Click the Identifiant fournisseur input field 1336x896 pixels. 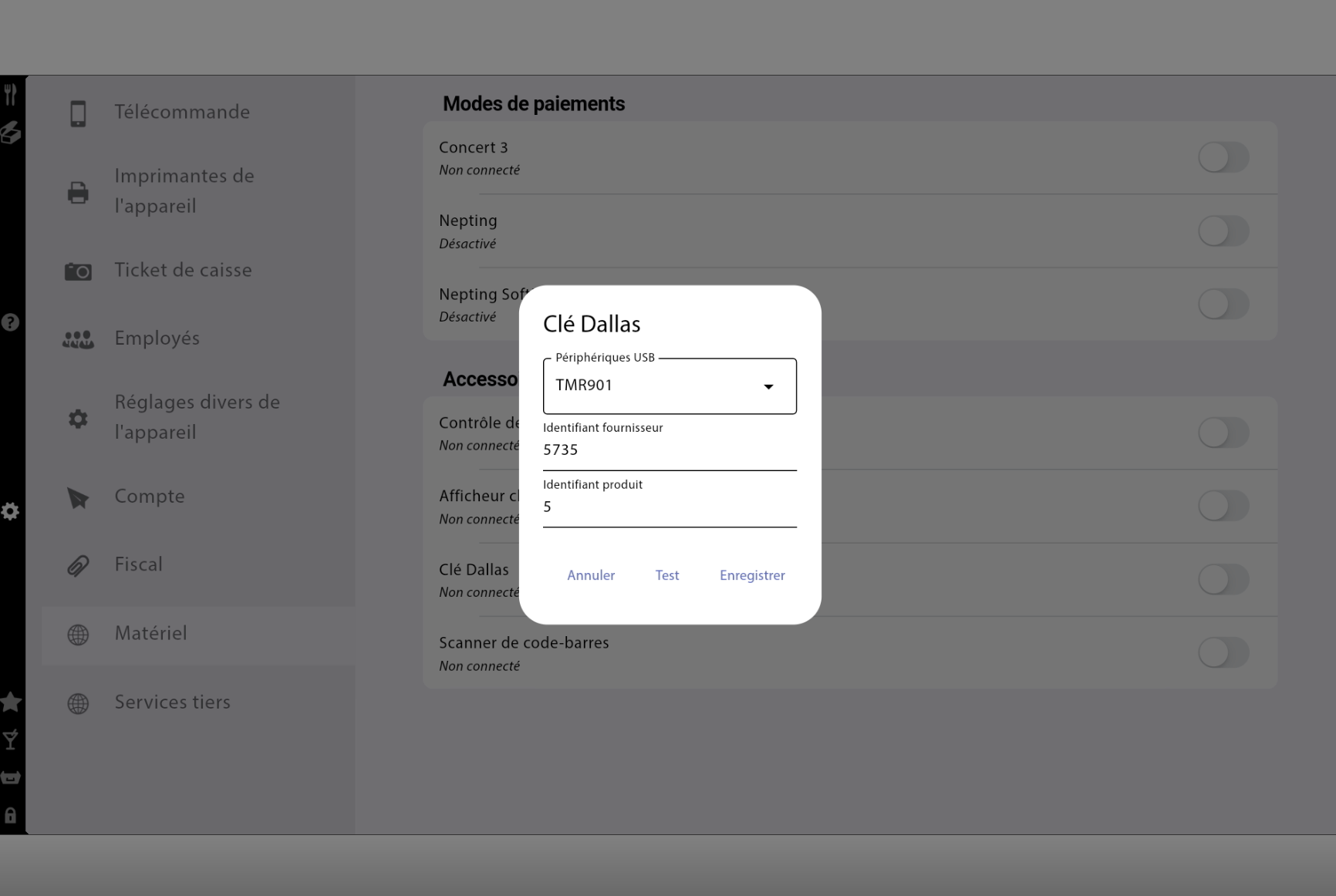[x=669, y=450]
